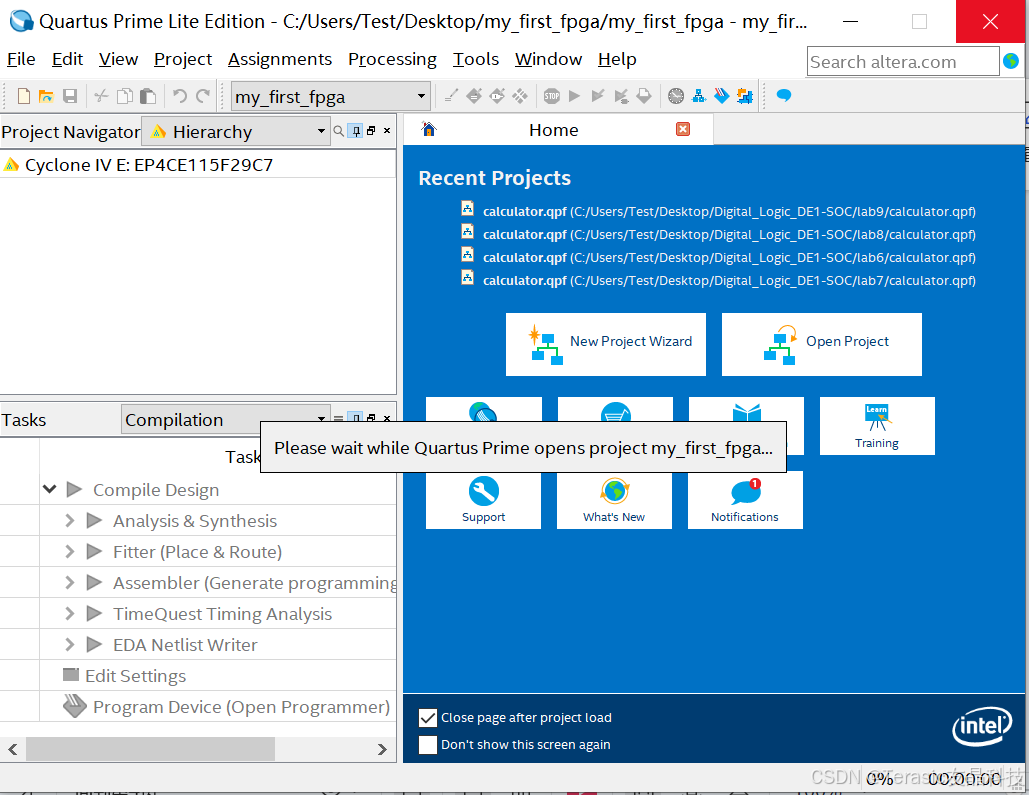Image resolution: width=1029 pixels, height=795 pixels.
Task: Open recent project lab6 calculator.qpf
Action: coord(728,257)
